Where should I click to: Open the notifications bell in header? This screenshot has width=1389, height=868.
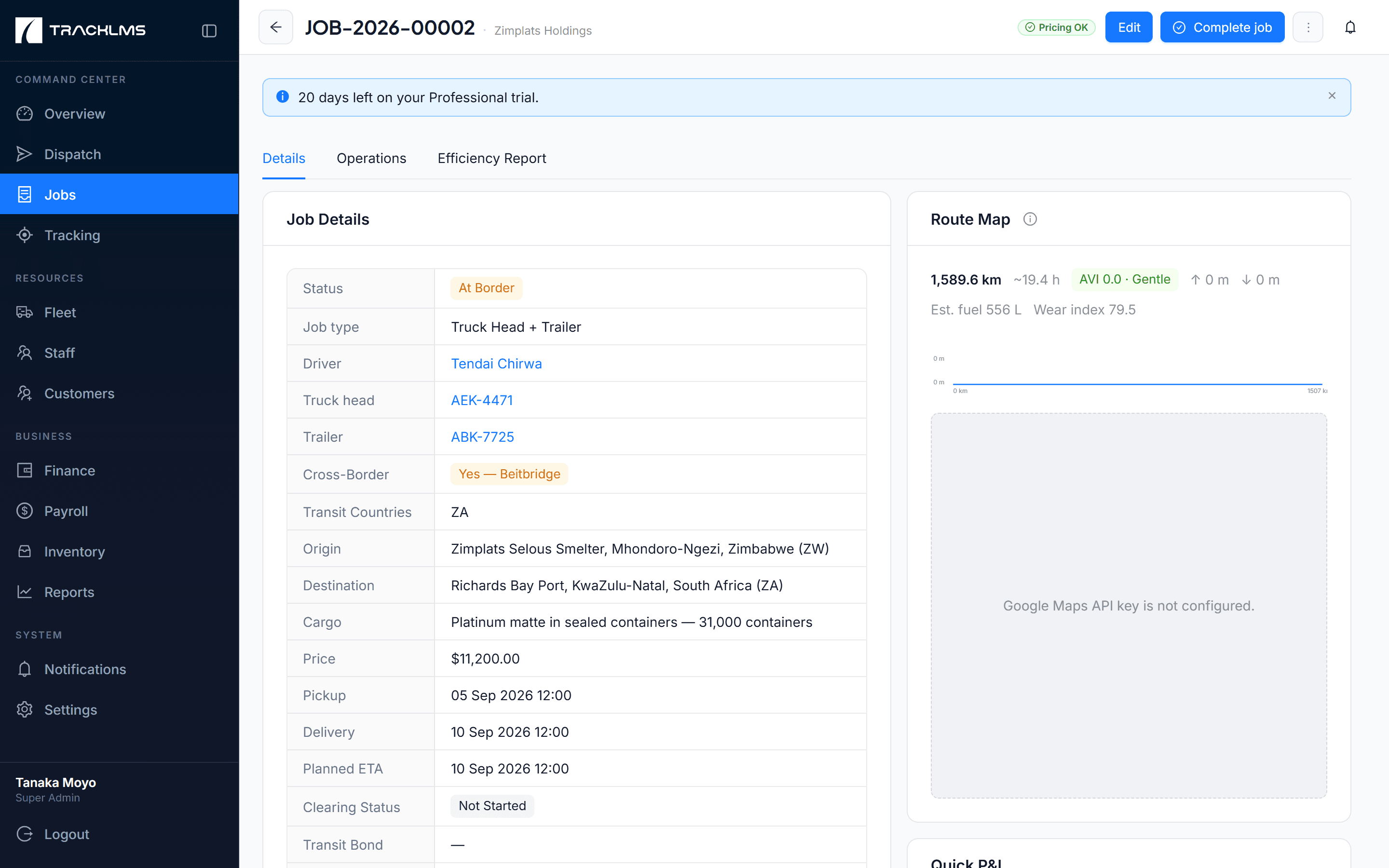point(1350,27)
